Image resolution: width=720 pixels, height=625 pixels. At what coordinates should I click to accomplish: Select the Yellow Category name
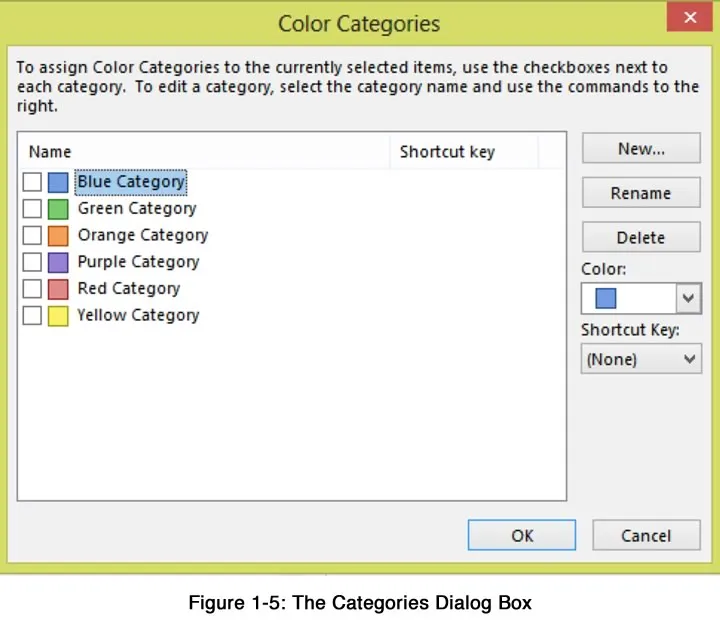[x=138, y=316]
